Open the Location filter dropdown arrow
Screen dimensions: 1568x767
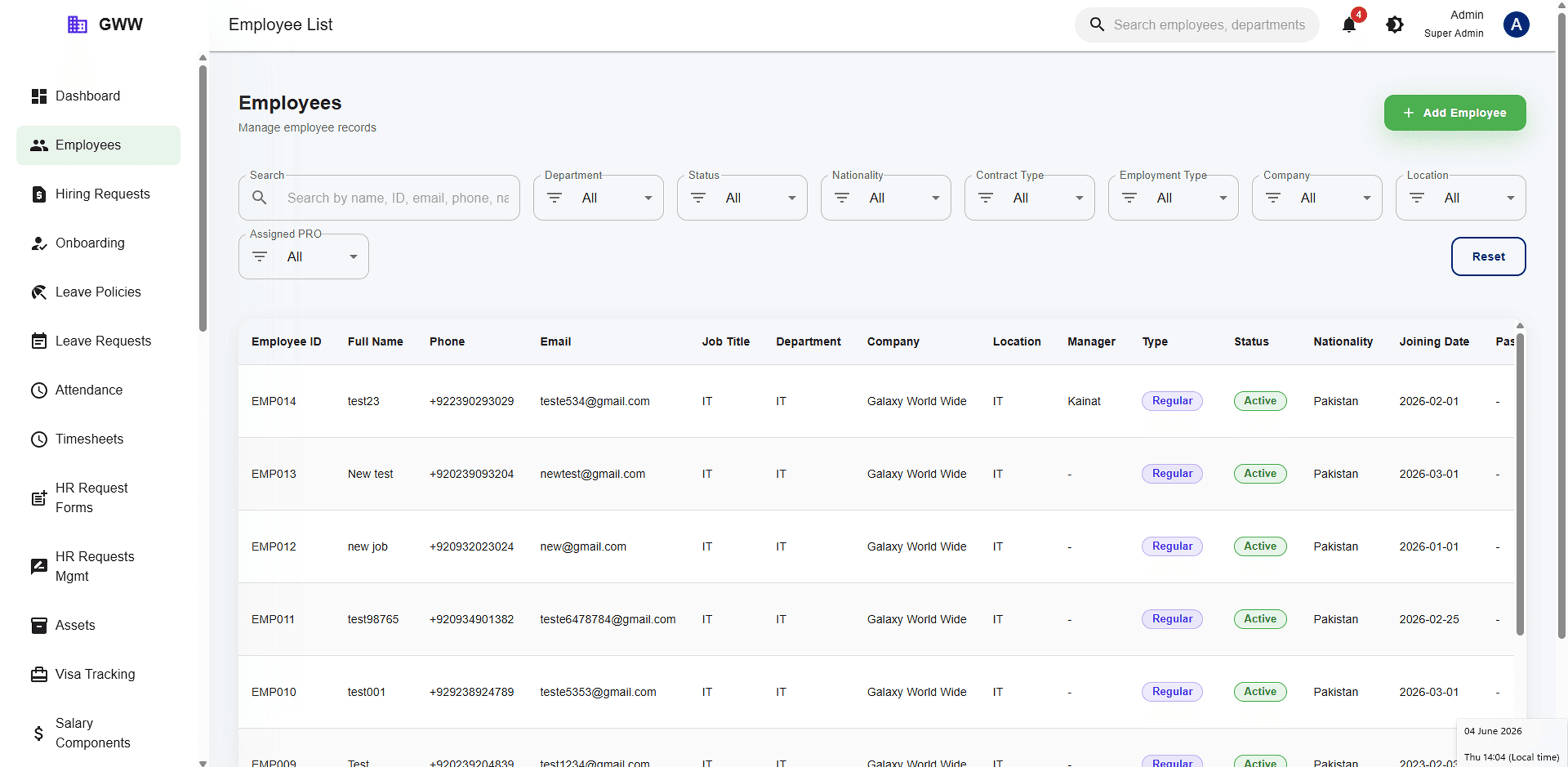click(1510, 198)
